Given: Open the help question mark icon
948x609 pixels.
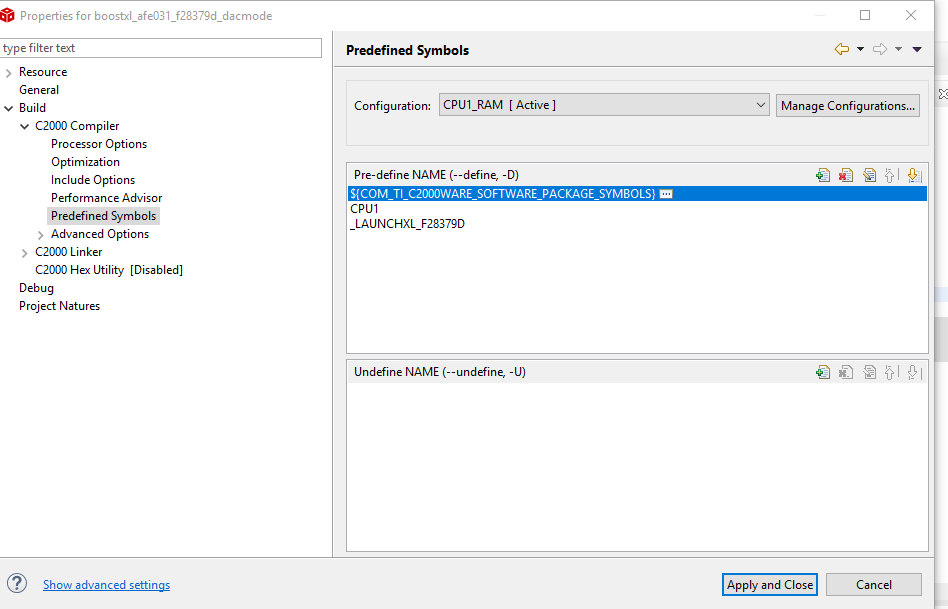Looking at the screenshot, I should [17, 584].
